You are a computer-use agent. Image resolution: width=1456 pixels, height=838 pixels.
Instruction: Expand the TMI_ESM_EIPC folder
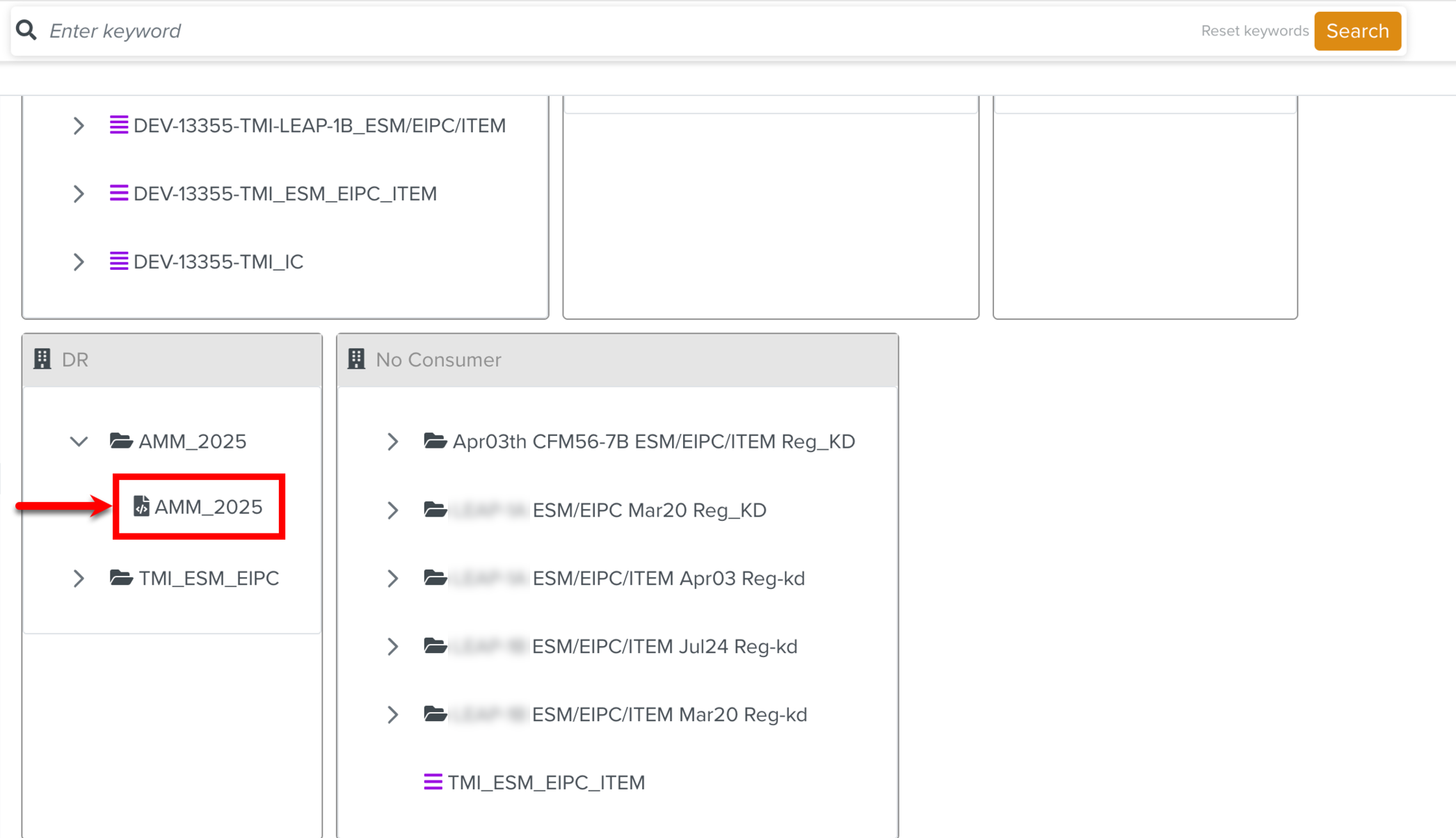pyautogui.click(x=79, y=578)
